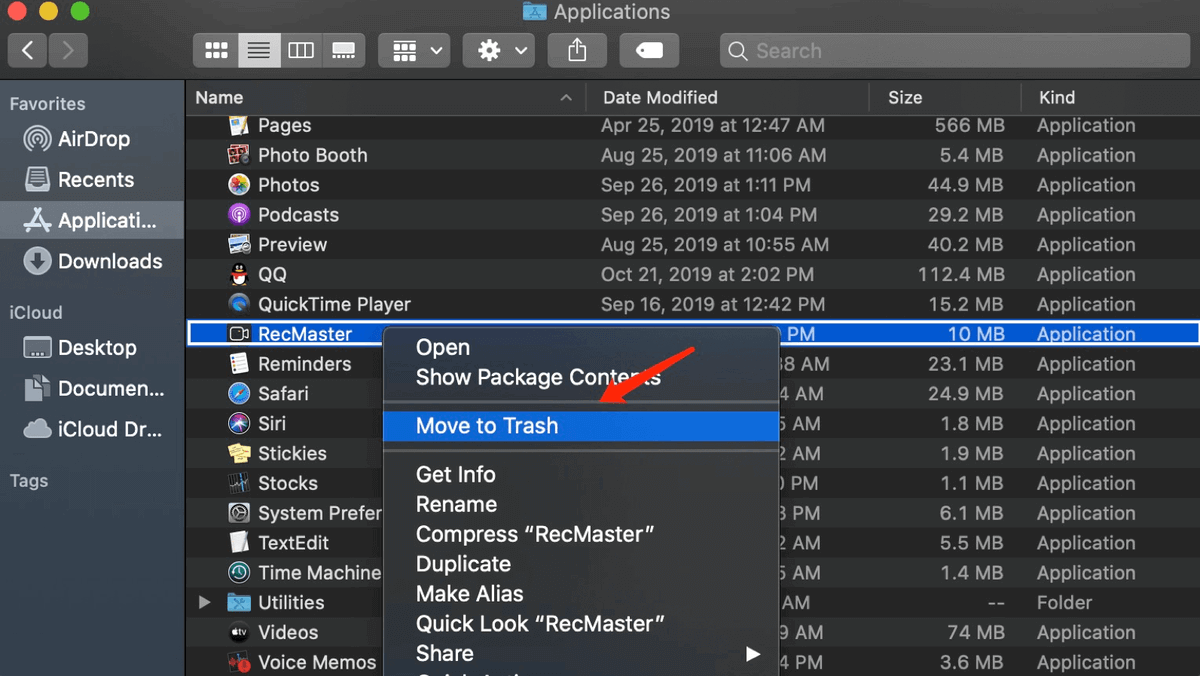Select the Preview app icon
This screenshot has width=1200, height=676.
238,245
